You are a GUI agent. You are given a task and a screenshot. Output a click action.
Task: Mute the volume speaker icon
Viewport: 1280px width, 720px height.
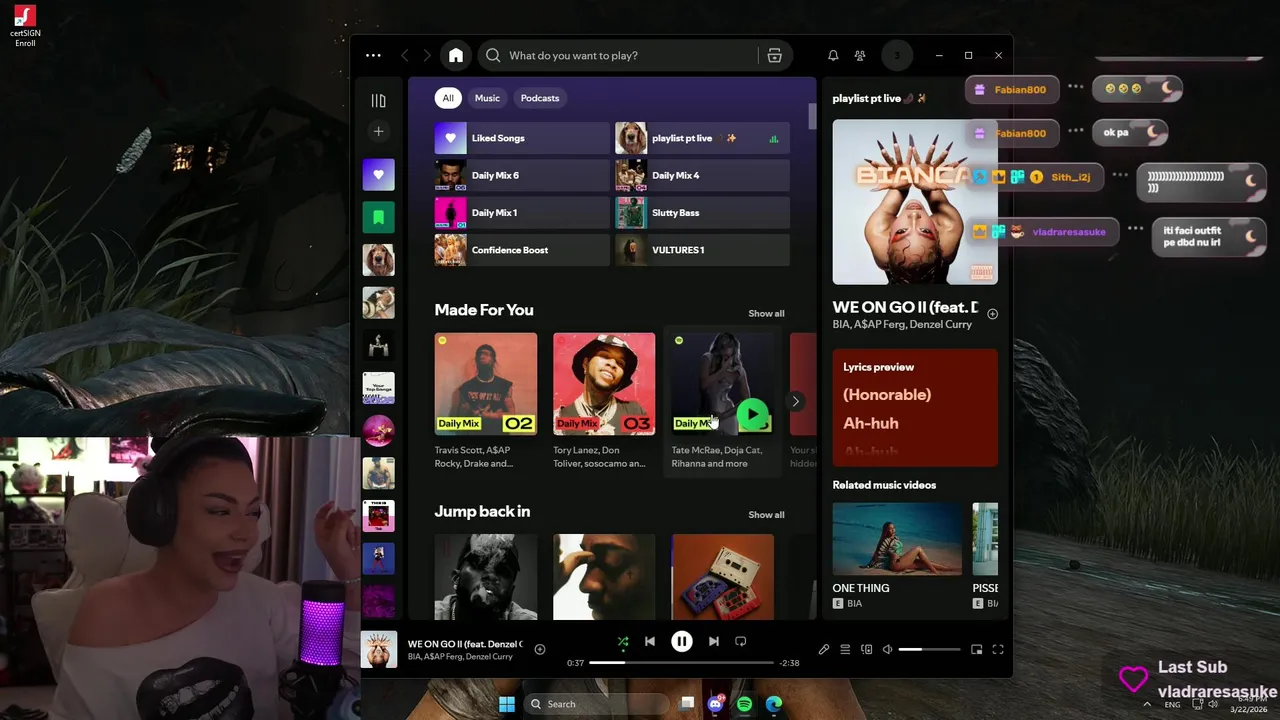tap(887, 649)
